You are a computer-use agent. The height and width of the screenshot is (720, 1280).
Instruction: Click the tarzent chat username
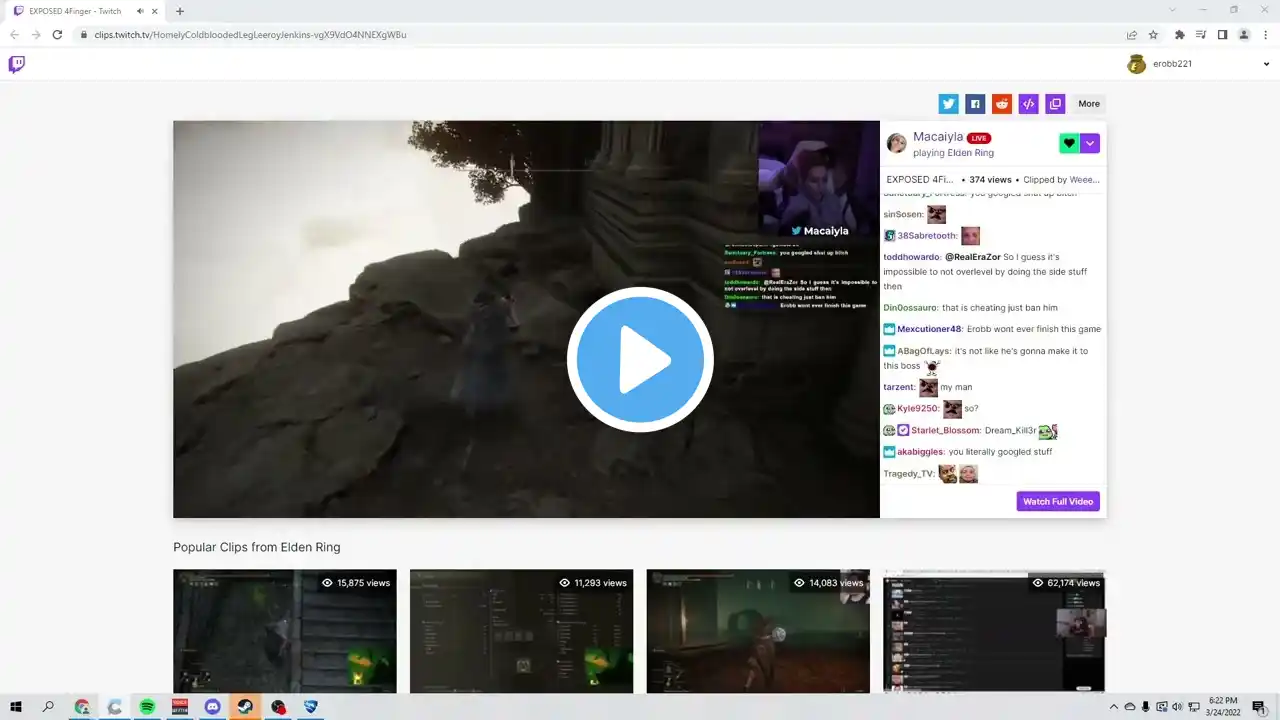pos(899,387)
